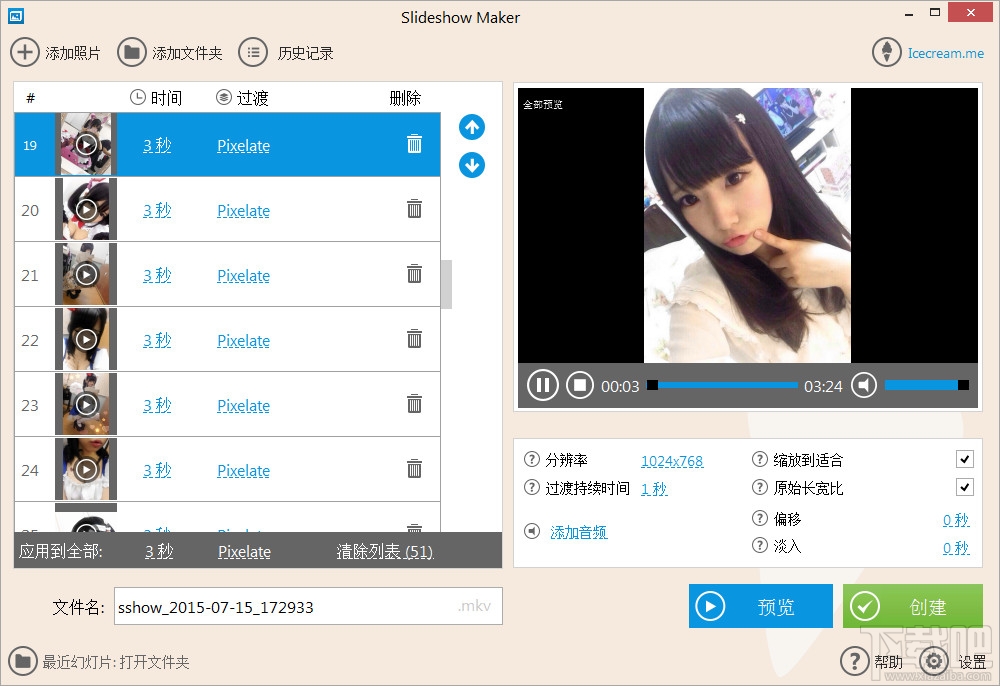Open recent slideshow folder icon

pyautogui.click(x=23, y=661)
